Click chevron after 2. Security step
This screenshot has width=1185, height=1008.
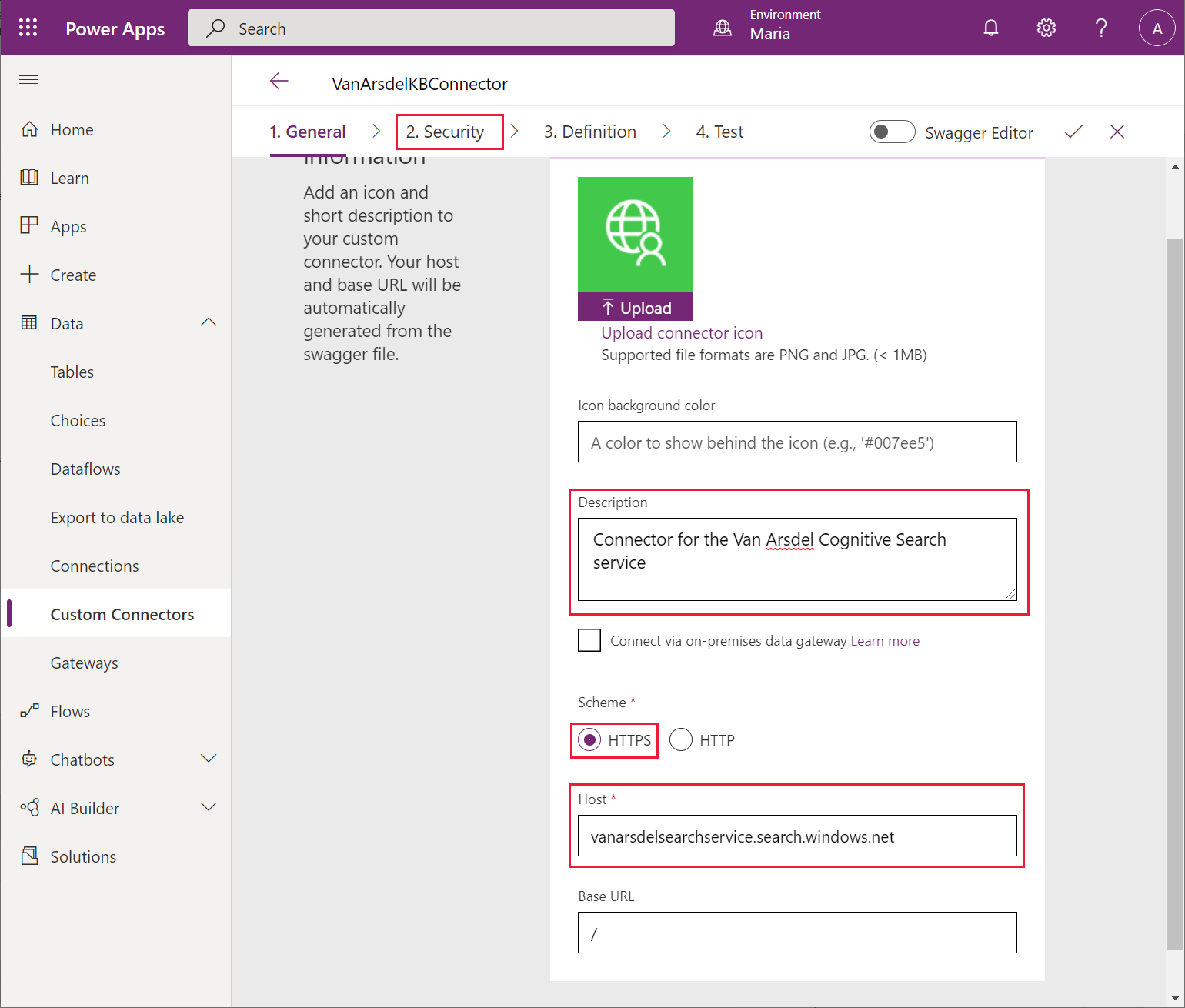tap(514, 132)
